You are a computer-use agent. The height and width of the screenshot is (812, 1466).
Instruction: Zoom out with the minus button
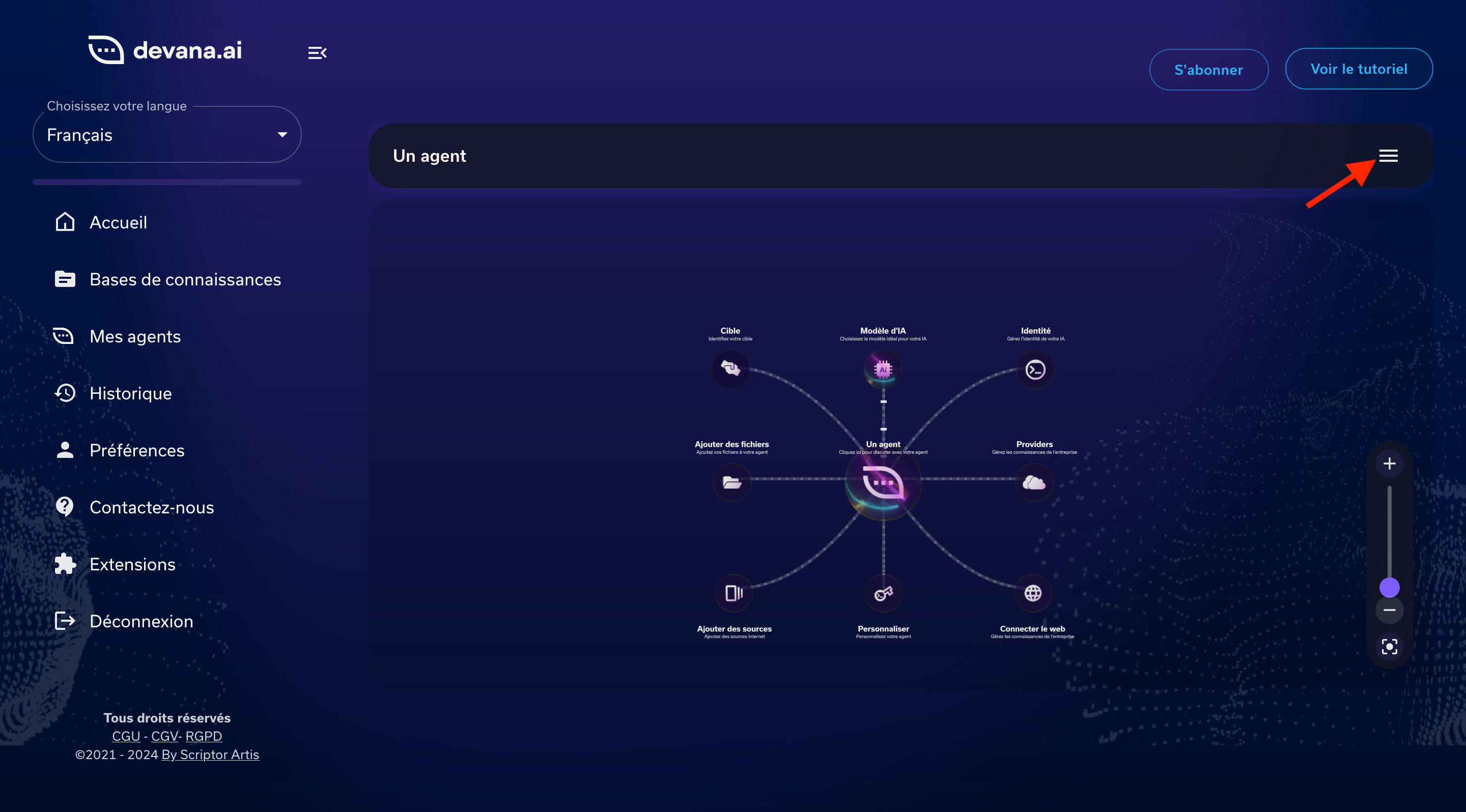[x=1389, y=610]
